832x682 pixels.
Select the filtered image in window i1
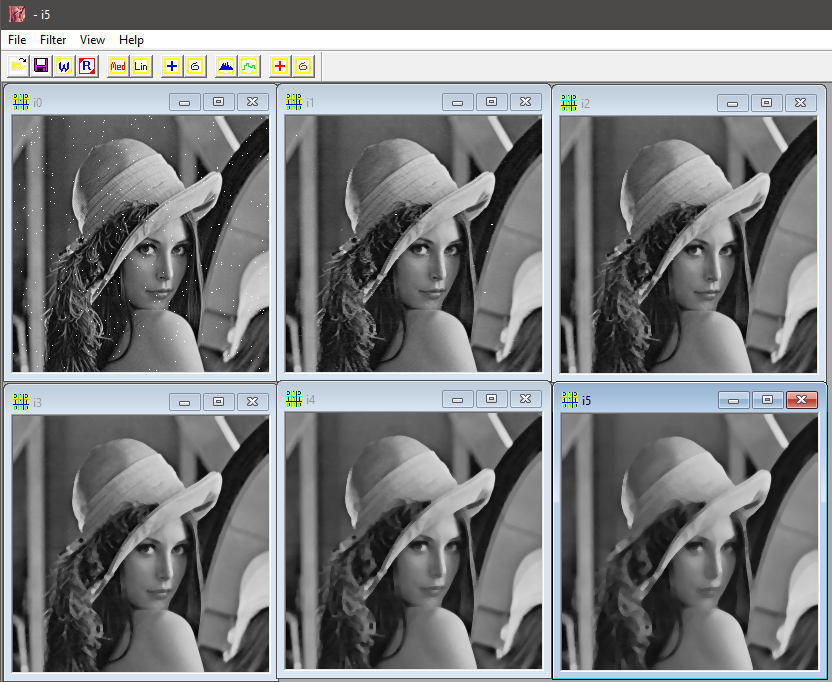click(x=414, y=244)
